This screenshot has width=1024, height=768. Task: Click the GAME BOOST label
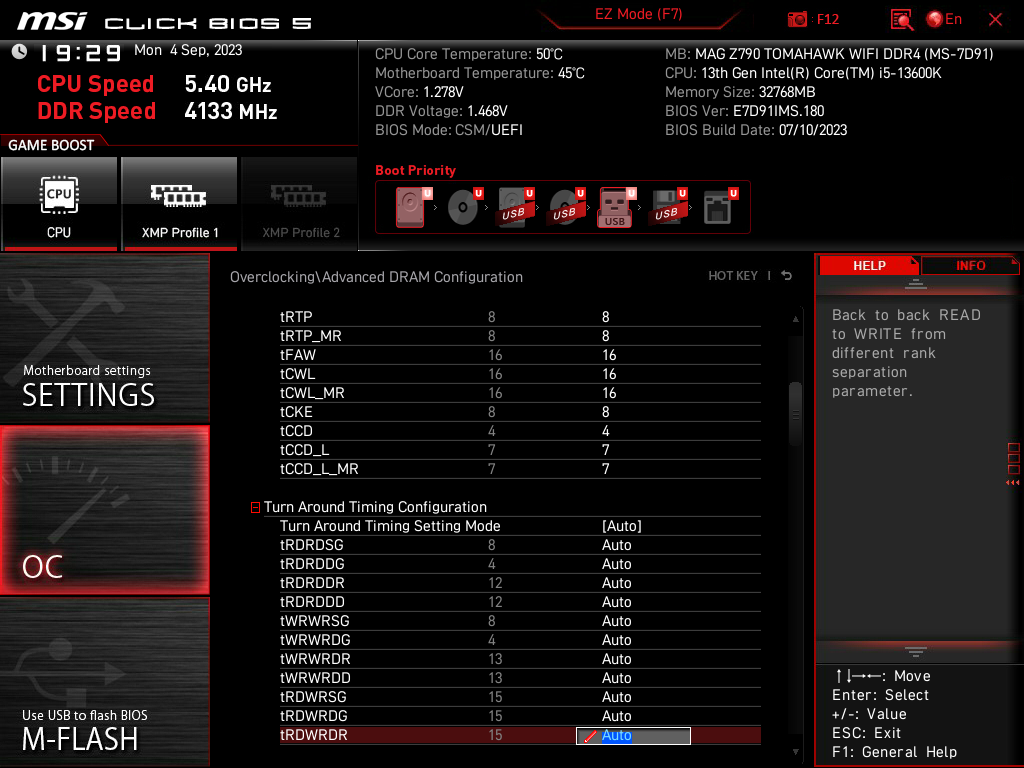(x=51, y=145)
